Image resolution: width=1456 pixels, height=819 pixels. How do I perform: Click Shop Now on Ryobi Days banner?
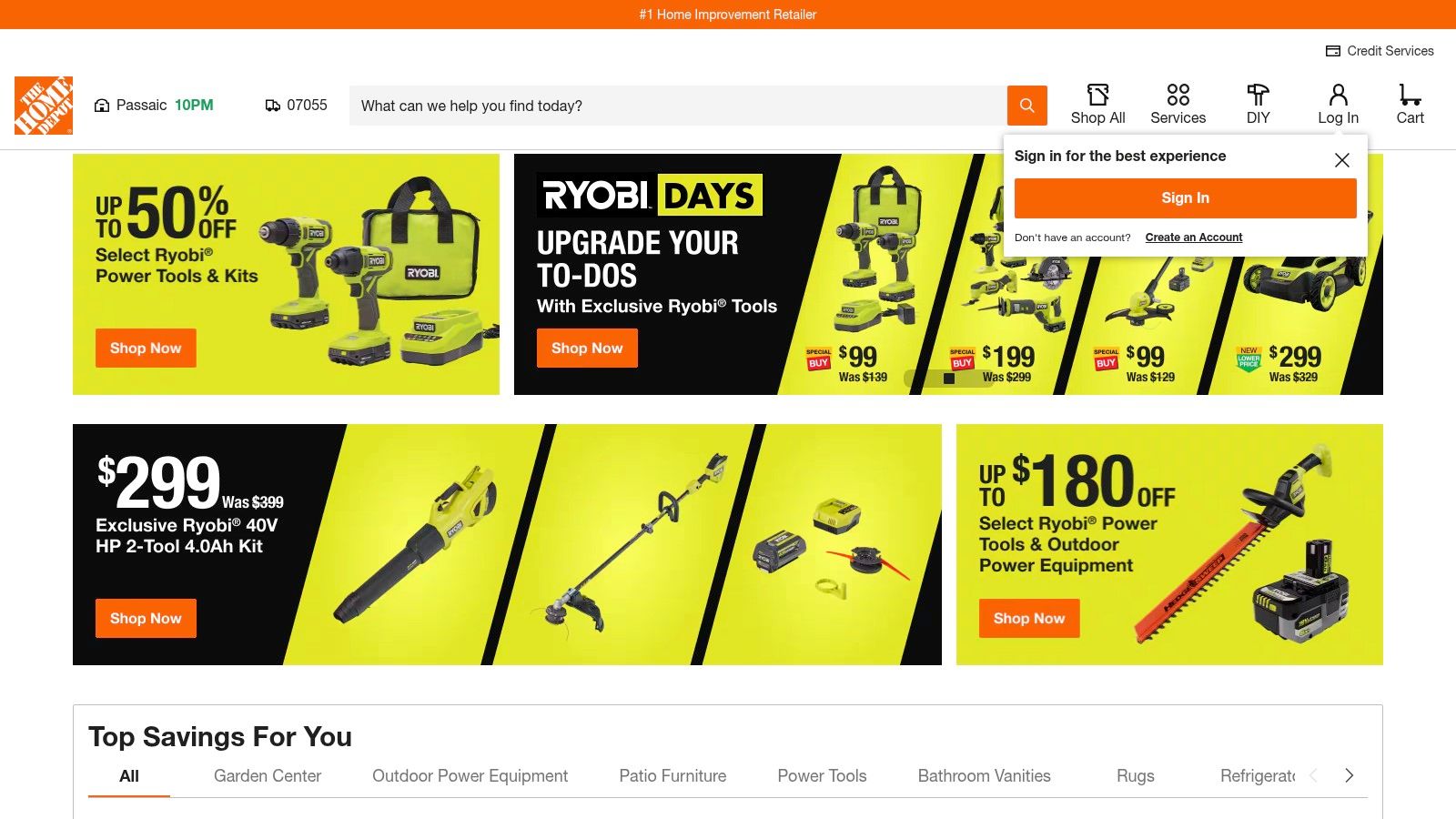pyautogui.click(x=587, y=349)
